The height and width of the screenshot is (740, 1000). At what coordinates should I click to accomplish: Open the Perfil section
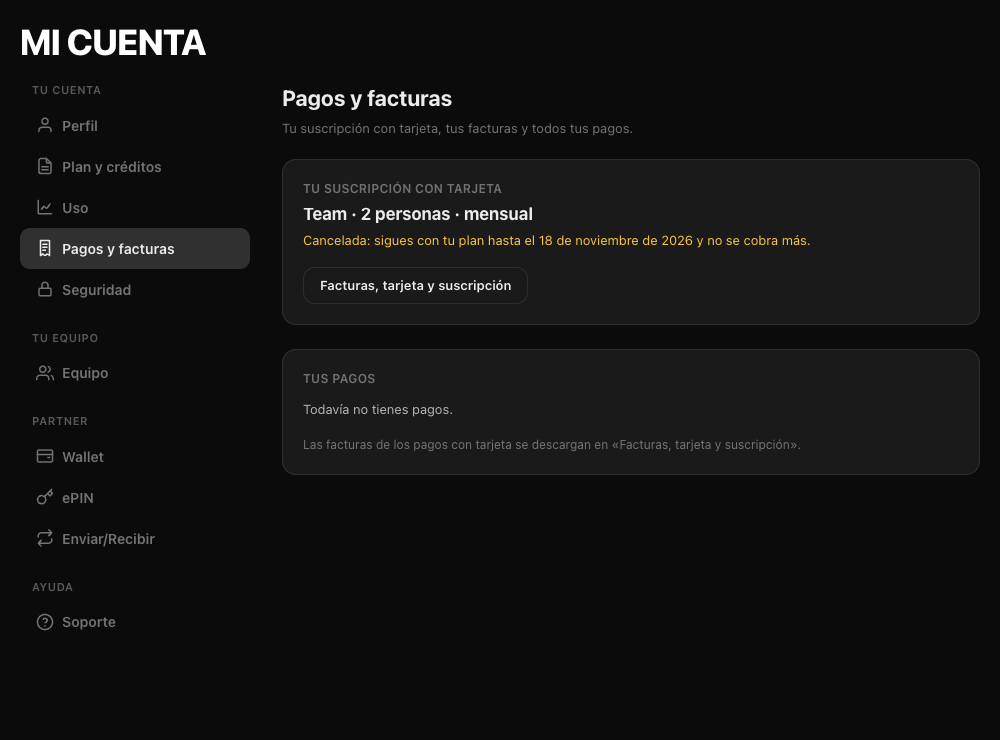click(135, 126)
